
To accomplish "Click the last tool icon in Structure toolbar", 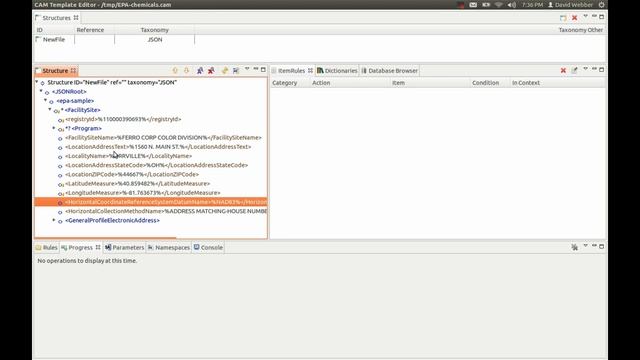I will click(x=236, y=71).
